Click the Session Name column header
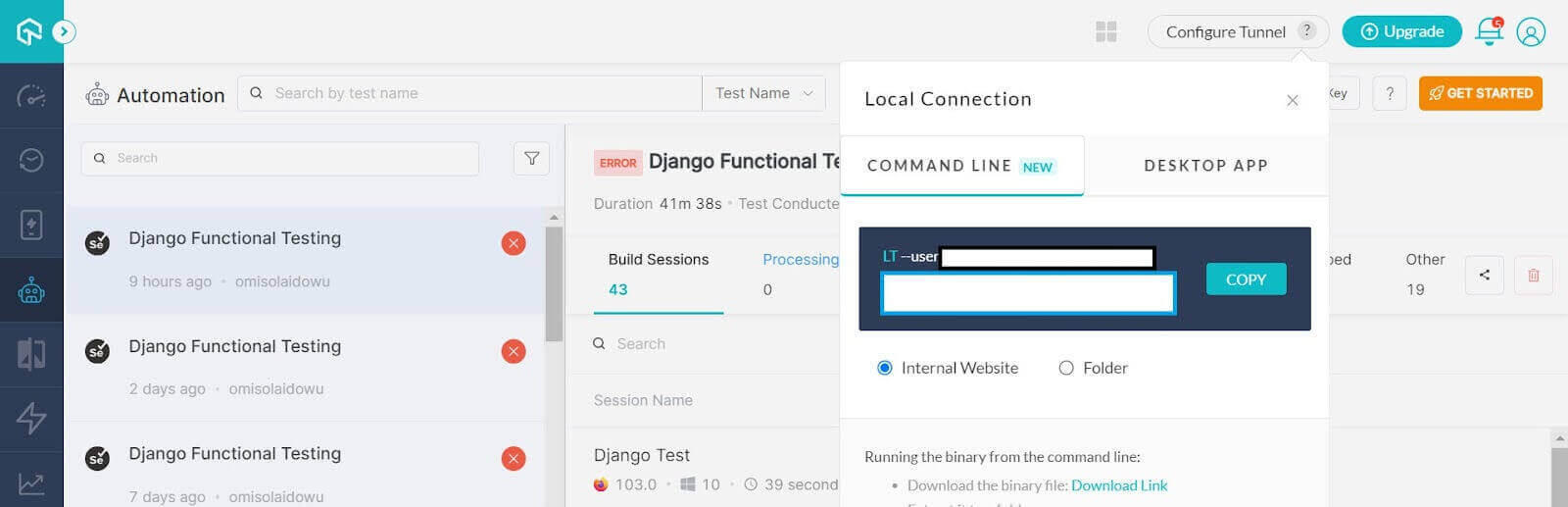Viewport: 1568px width, 507px height. click(643, 400)
